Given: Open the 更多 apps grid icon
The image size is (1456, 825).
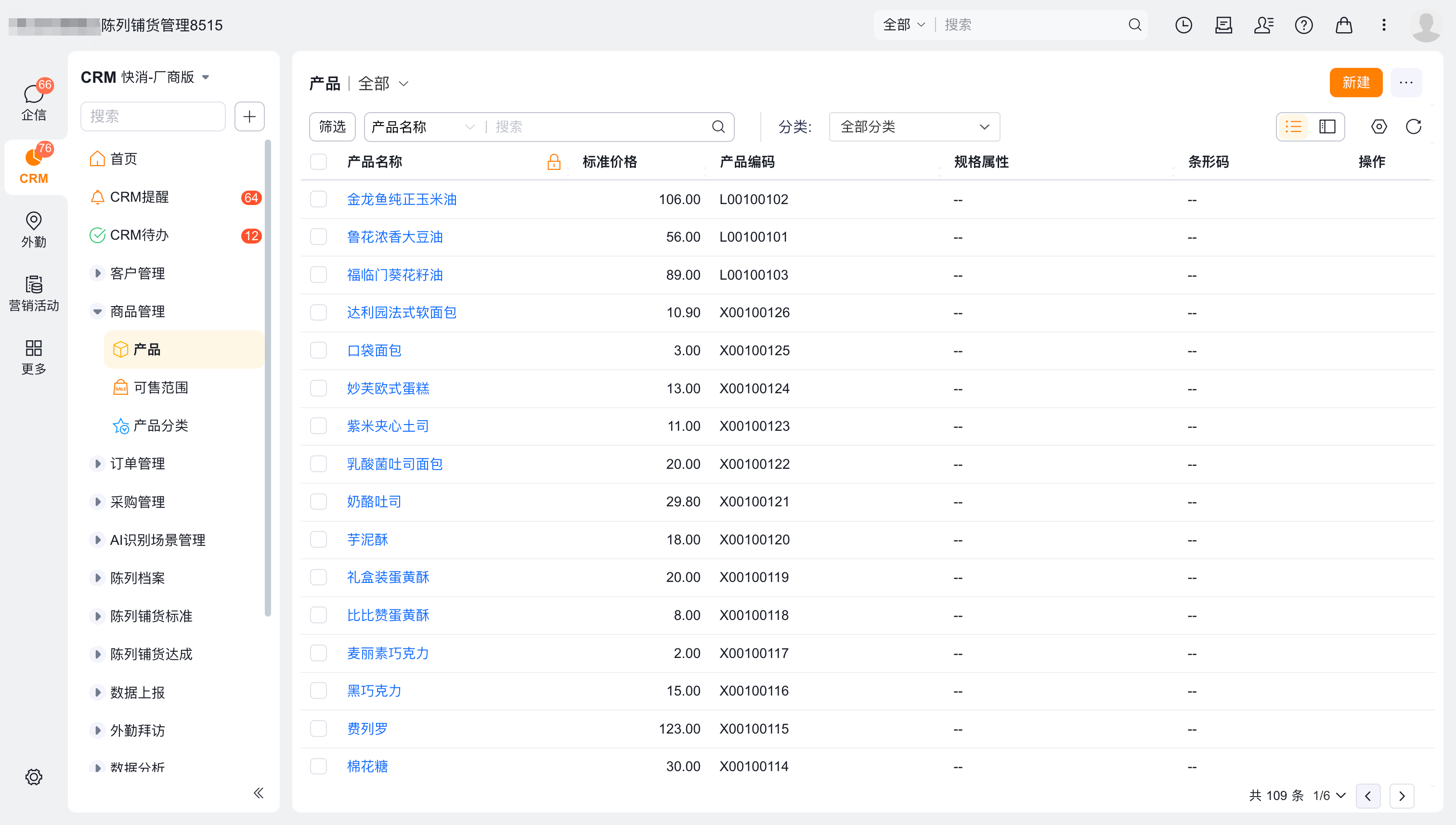Looking at the screenshot, I should point(33,357).
